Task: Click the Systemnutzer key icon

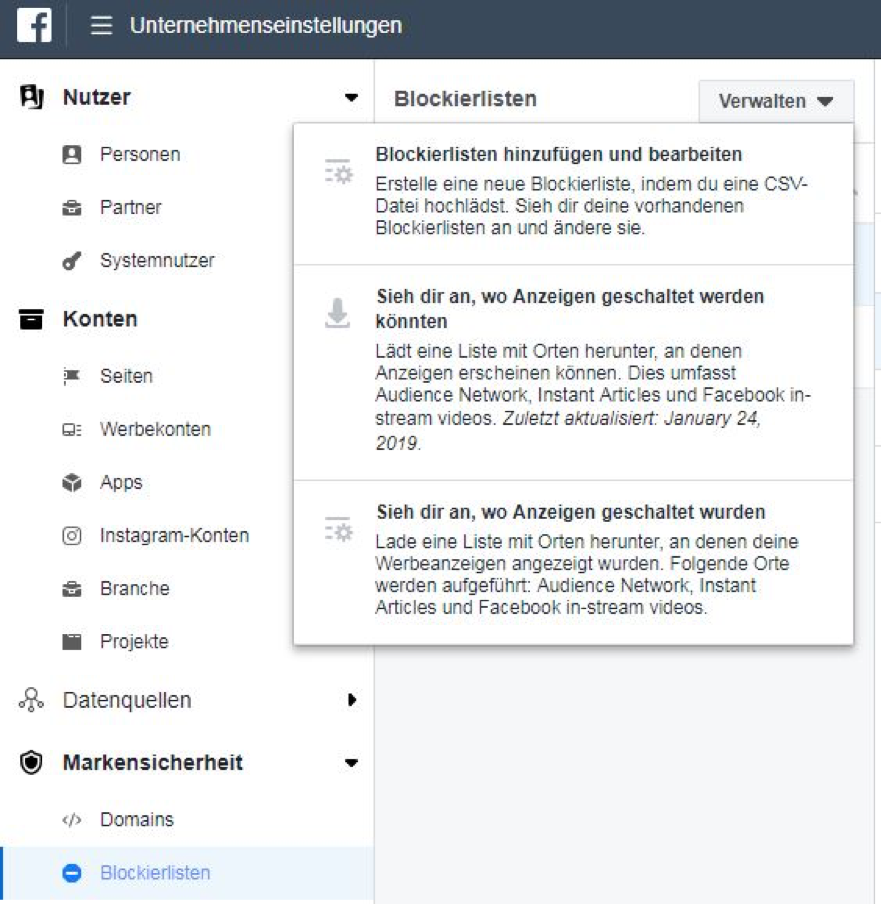Action: pos(71,261)
